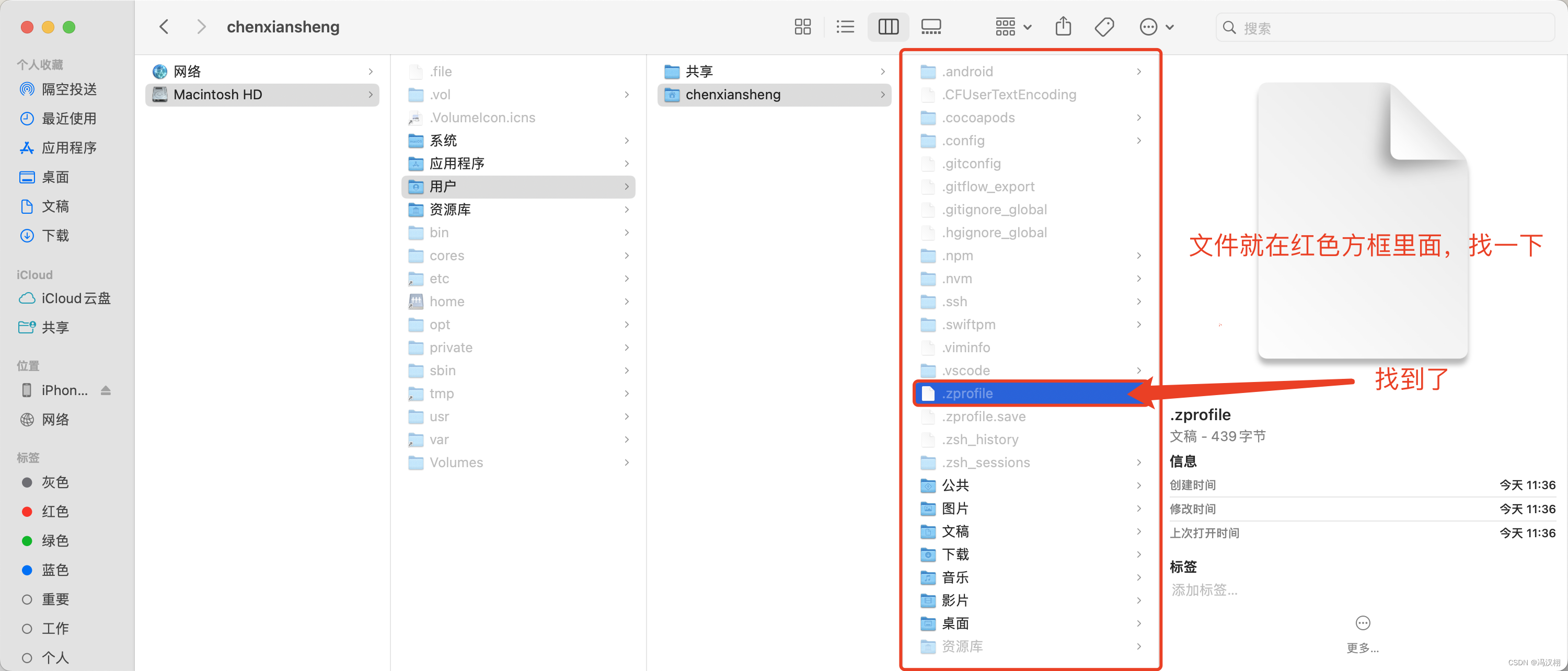Select the 图片 folder

point(1031,508)
